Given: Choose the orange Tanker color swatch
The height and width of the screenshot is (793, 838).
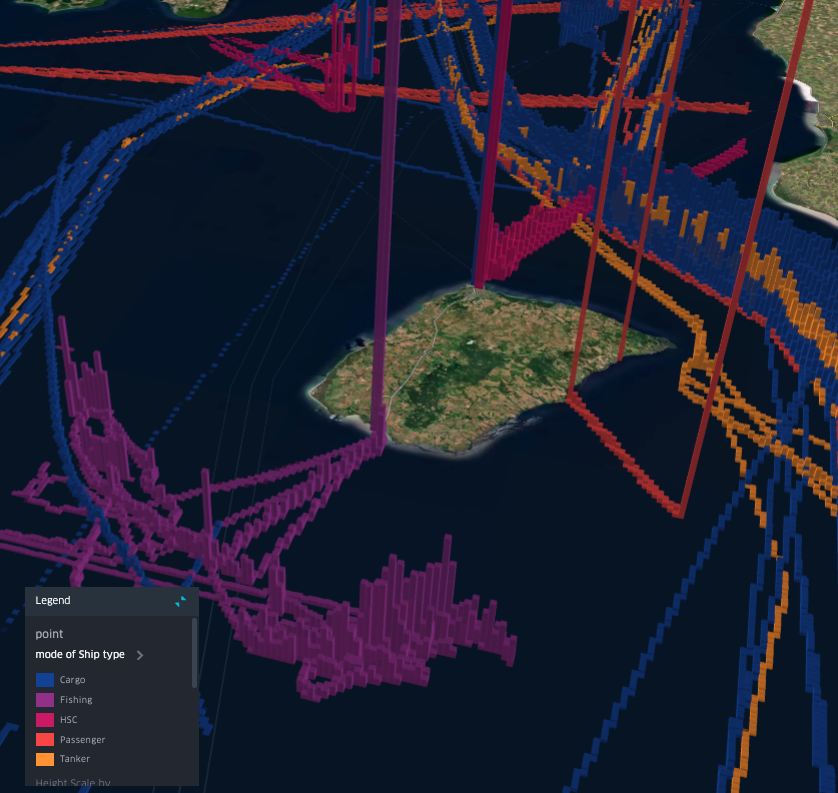Looking at the screenshot, I should (x=44, y=760).
